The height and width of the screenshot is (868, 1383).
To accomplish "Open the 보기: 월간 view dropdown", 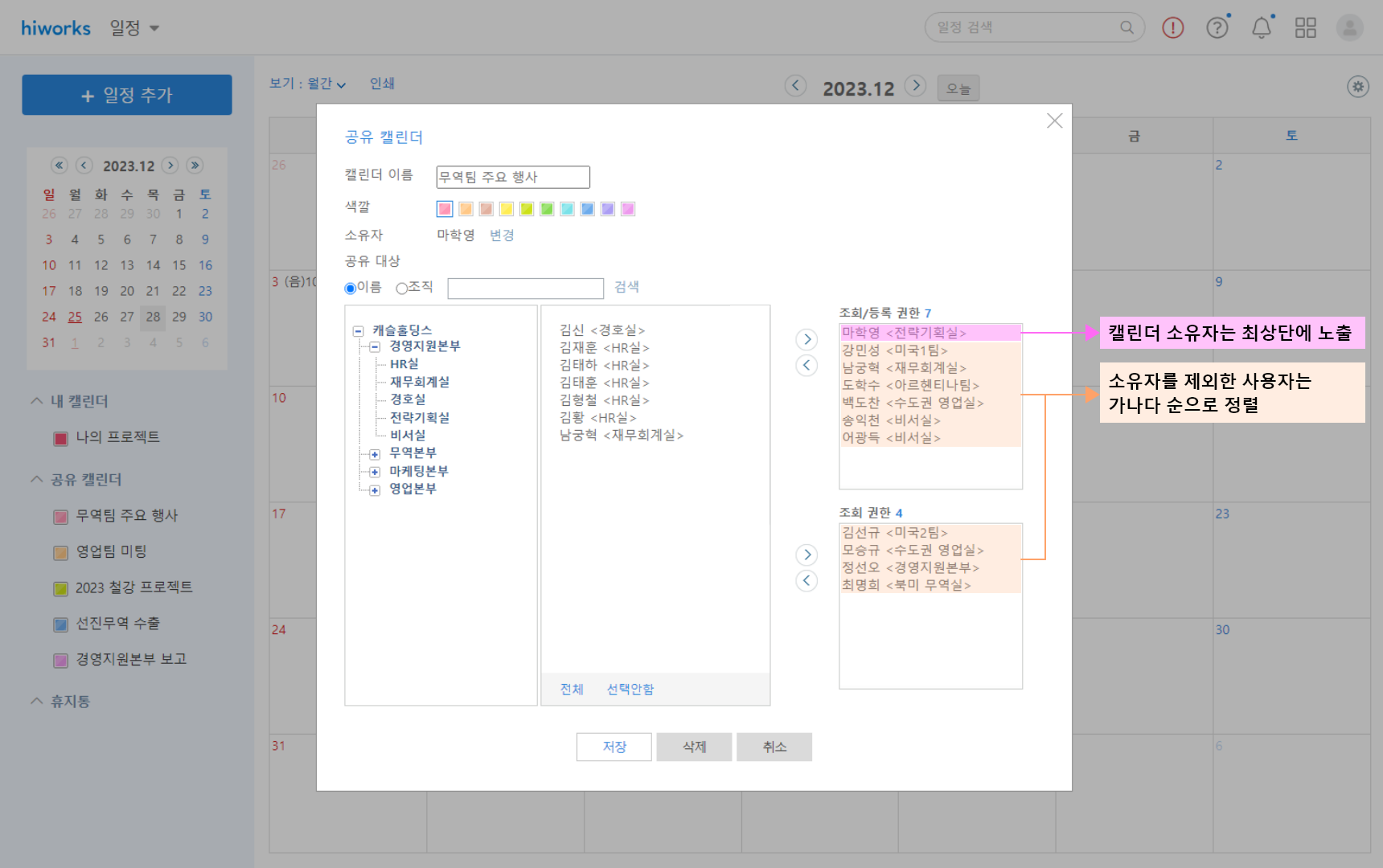I will point(307,84).
